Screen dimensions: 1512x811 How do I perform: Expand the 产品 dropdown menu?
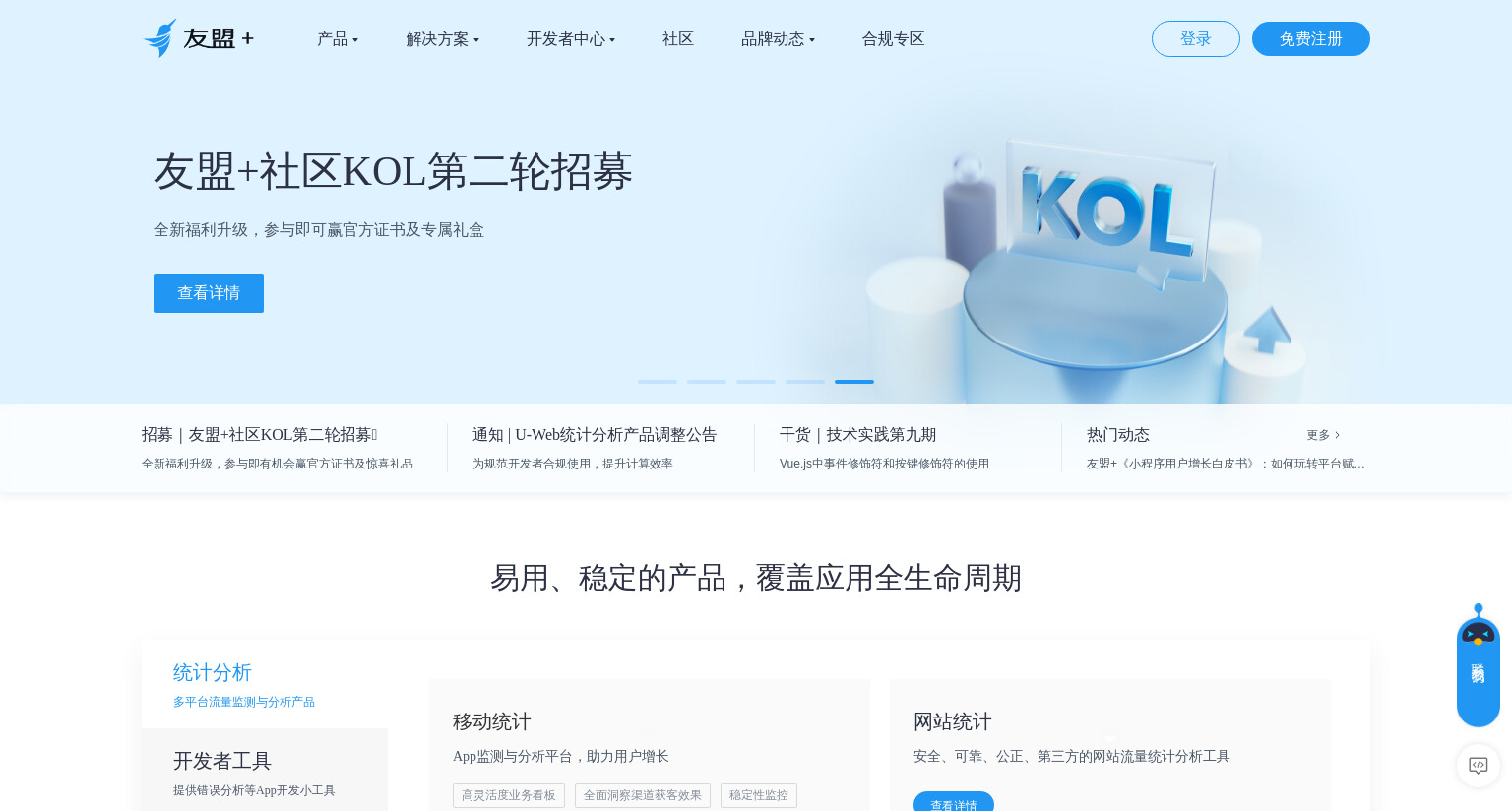coord(338,39)
